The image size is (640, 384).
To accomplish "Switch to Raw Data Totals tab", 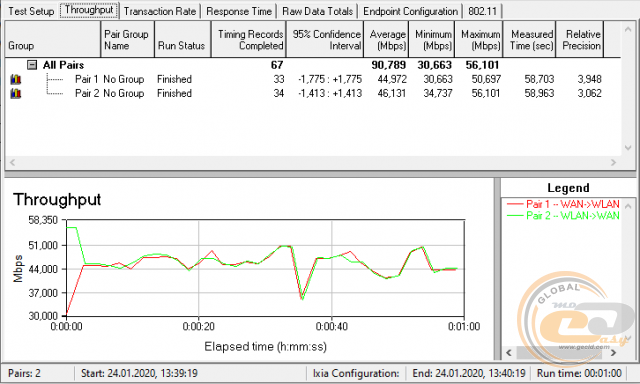I will [x=317, y=11].
